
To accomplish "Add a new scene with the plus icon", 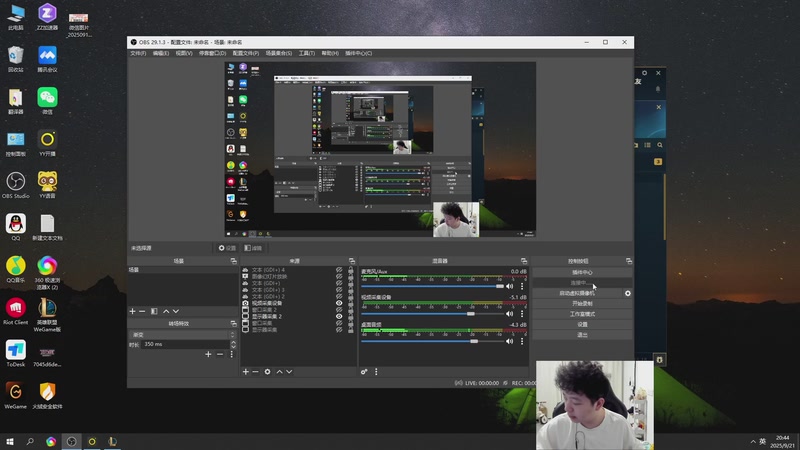I will pyautogui.click(x=133, y=311).
